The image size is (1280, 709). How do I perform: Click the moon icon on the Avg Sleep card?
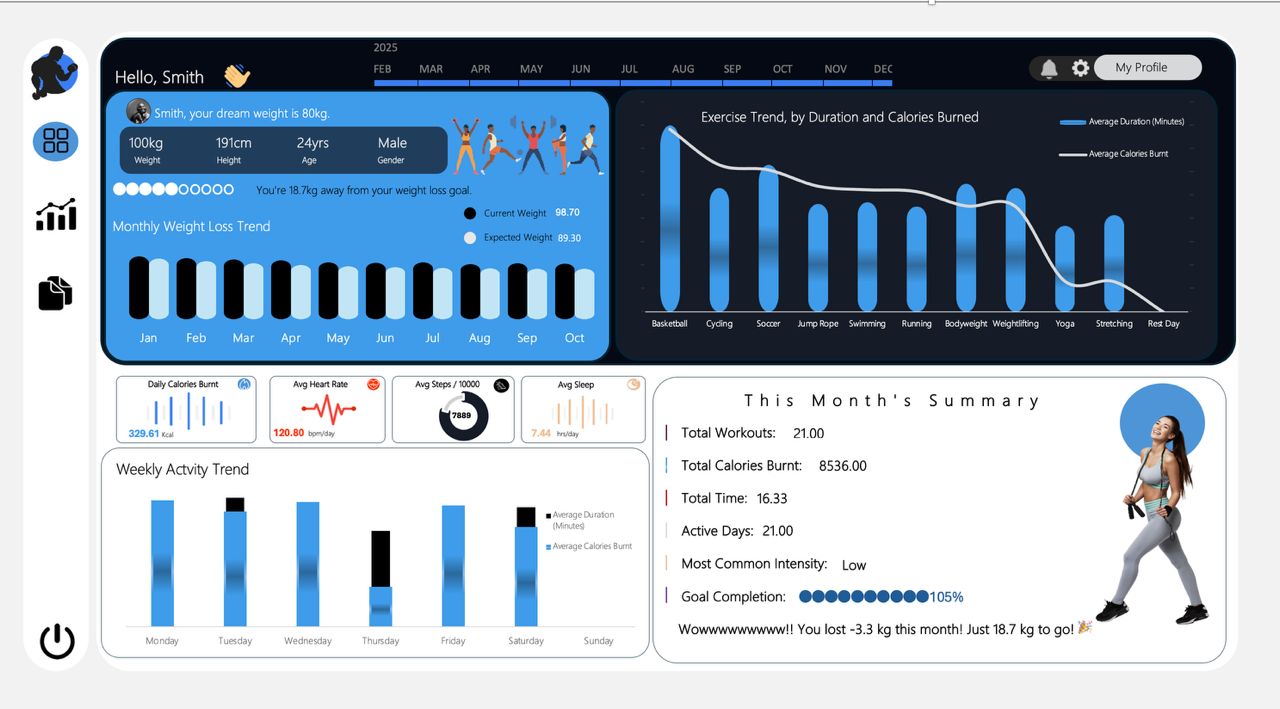[x=632, y=383]
